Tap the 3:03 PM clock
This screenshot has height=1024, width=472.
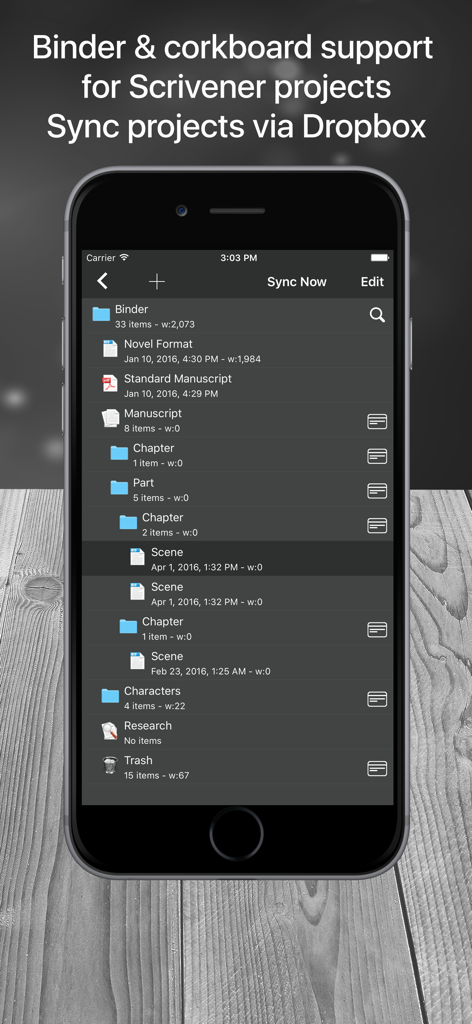click(238, 258)
